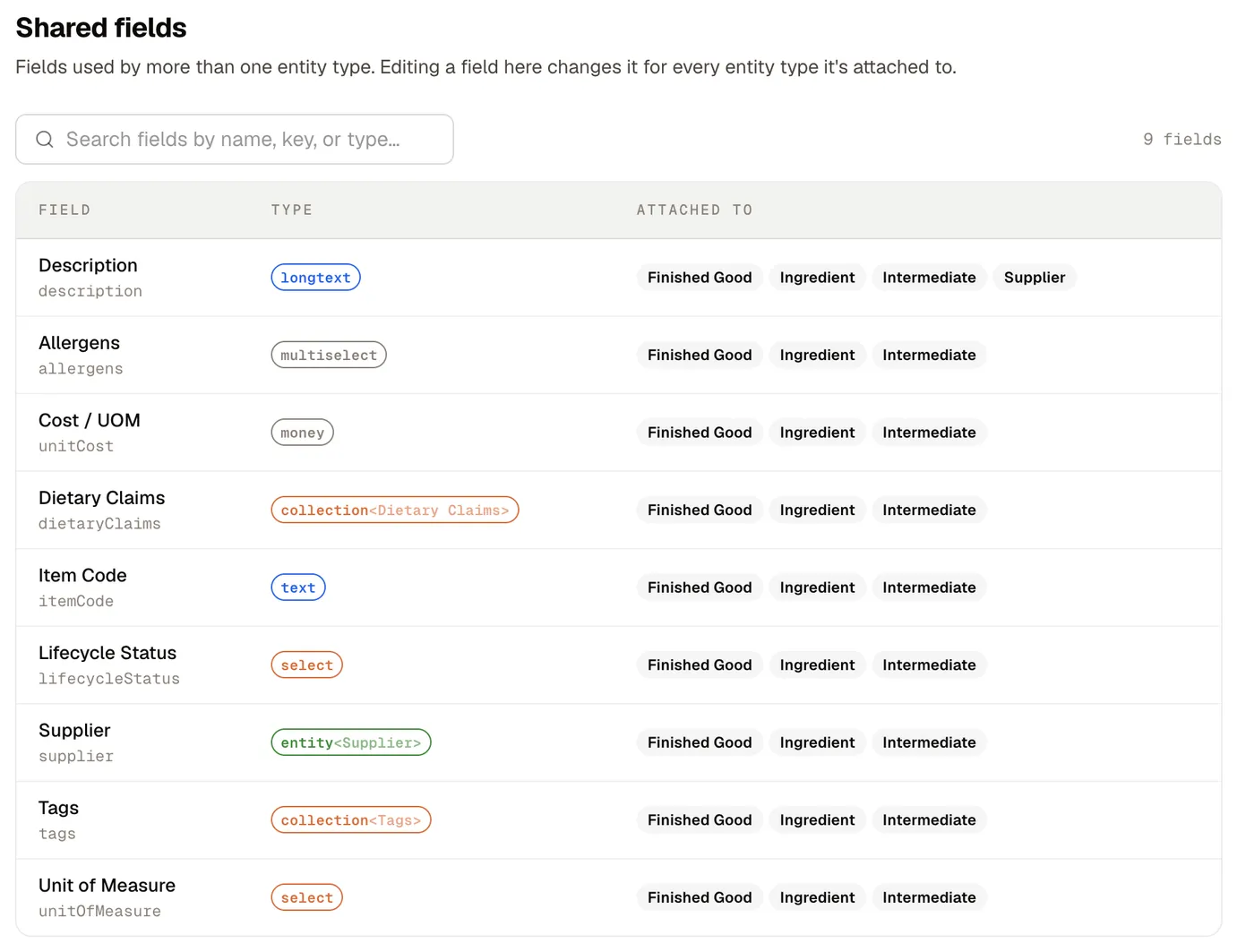
Task: Click Finished Good chip in Supplier field row
Action: tap(700, 742)
